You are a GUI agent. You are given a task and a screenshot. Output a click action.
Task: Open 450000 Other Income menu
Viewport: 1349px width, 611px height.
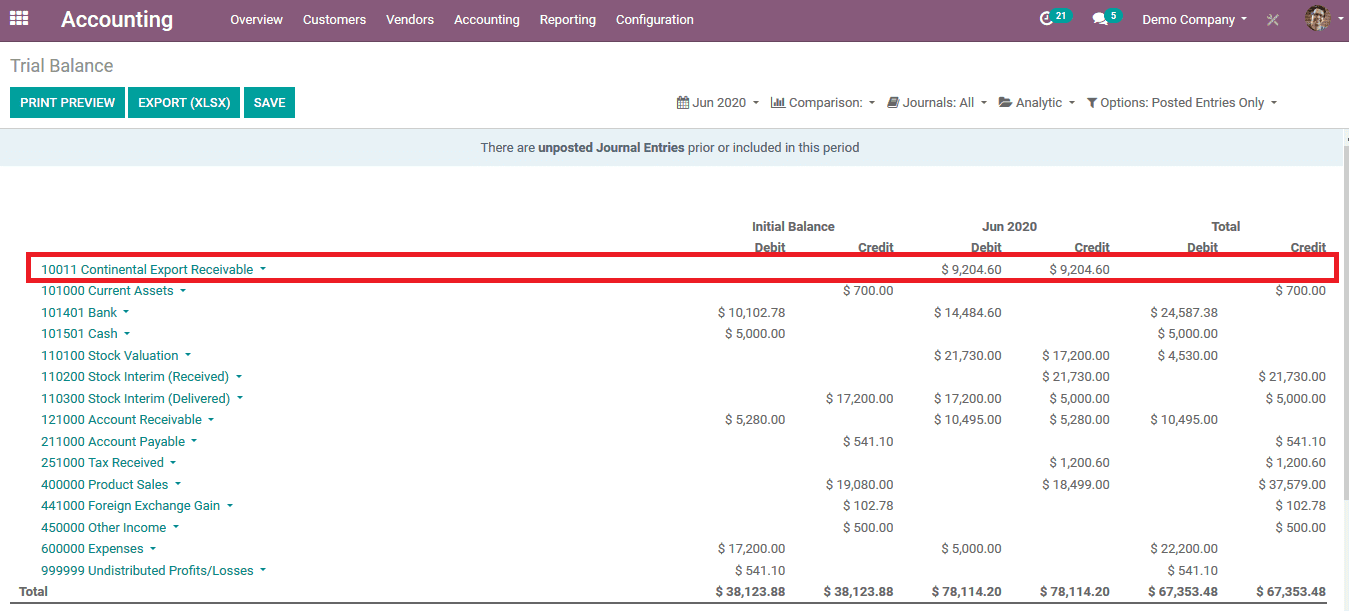tap(109, 528)
